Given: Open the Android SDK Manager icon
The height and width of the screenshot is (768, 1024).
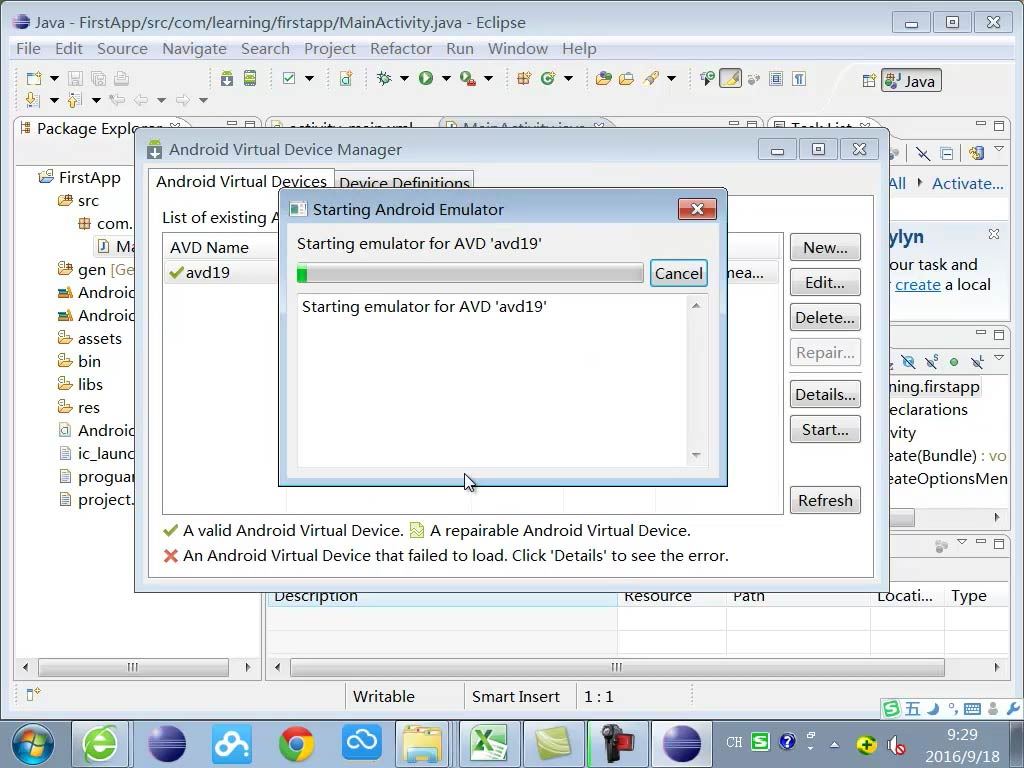Looking at the screenshot, I should point(227,79).
